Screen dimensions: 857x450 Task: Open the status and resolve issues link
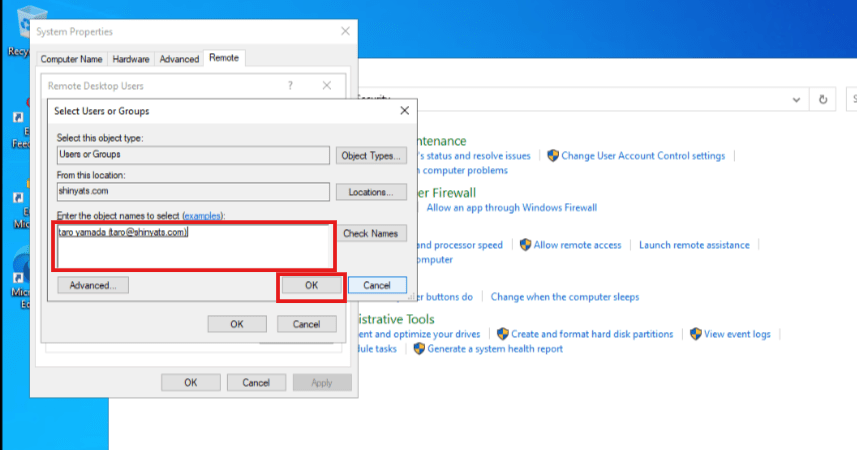pyautogui.click(x=473, y=156)
